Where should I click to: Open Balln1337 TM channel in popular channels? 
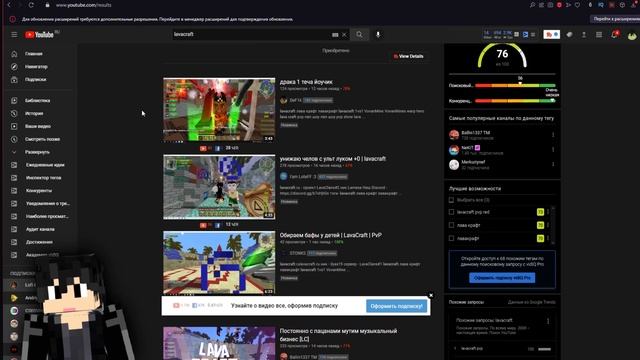(x=476, y=133)
